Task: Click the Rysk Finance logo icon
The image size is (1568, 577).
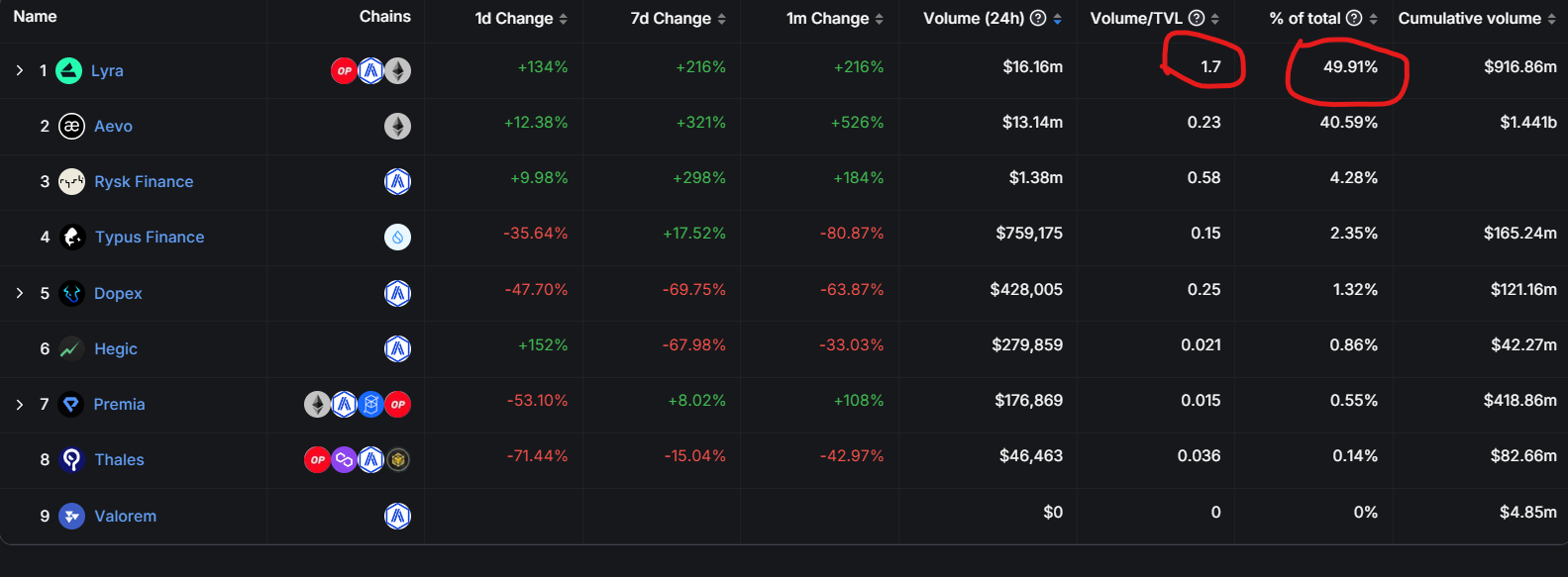Action: pyautogui.click(x=71, y=181)
